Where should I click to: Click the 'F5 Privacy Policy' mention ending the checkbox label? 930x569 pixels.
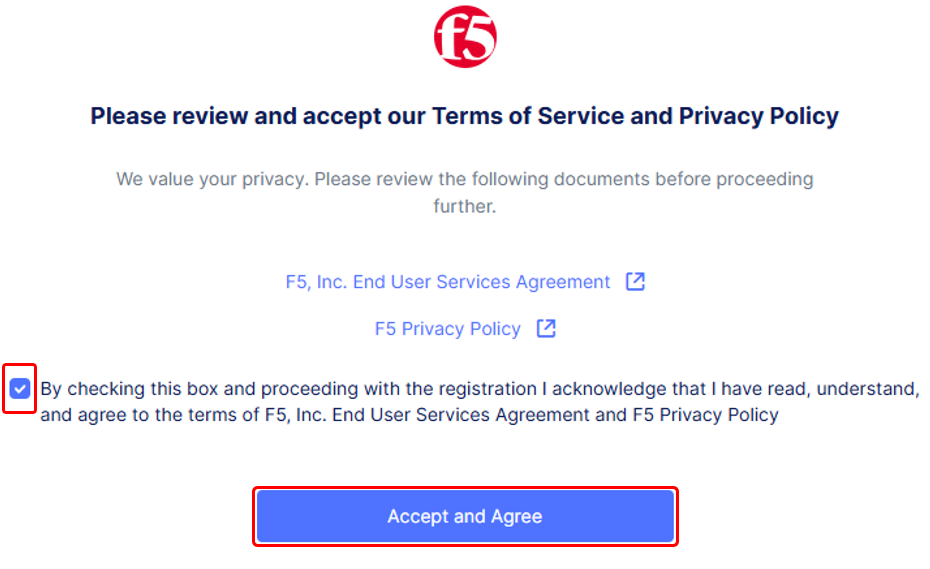(705, 415)
